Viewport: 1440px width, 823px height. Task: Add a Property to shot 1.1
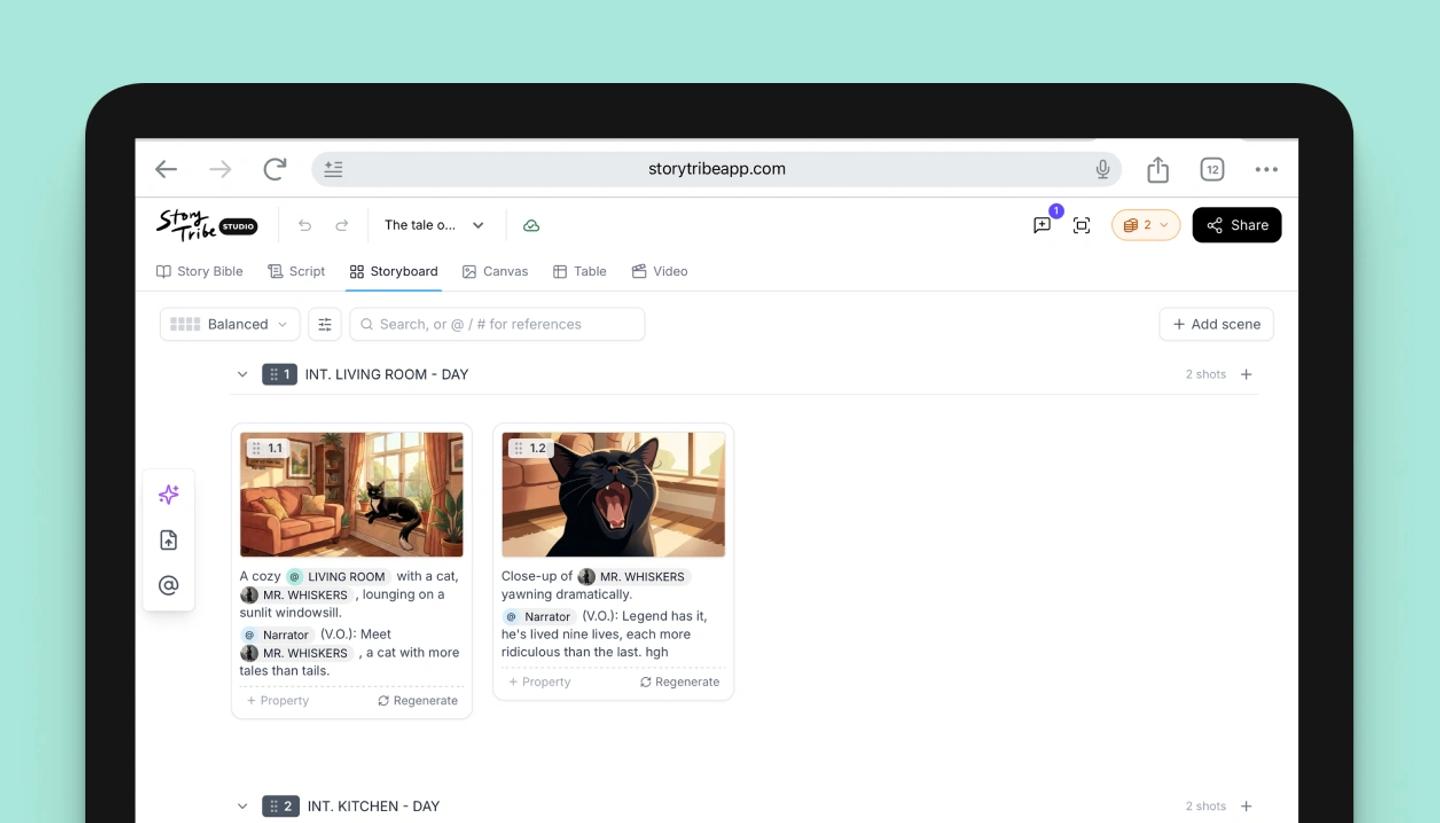[x=278, y=701]
